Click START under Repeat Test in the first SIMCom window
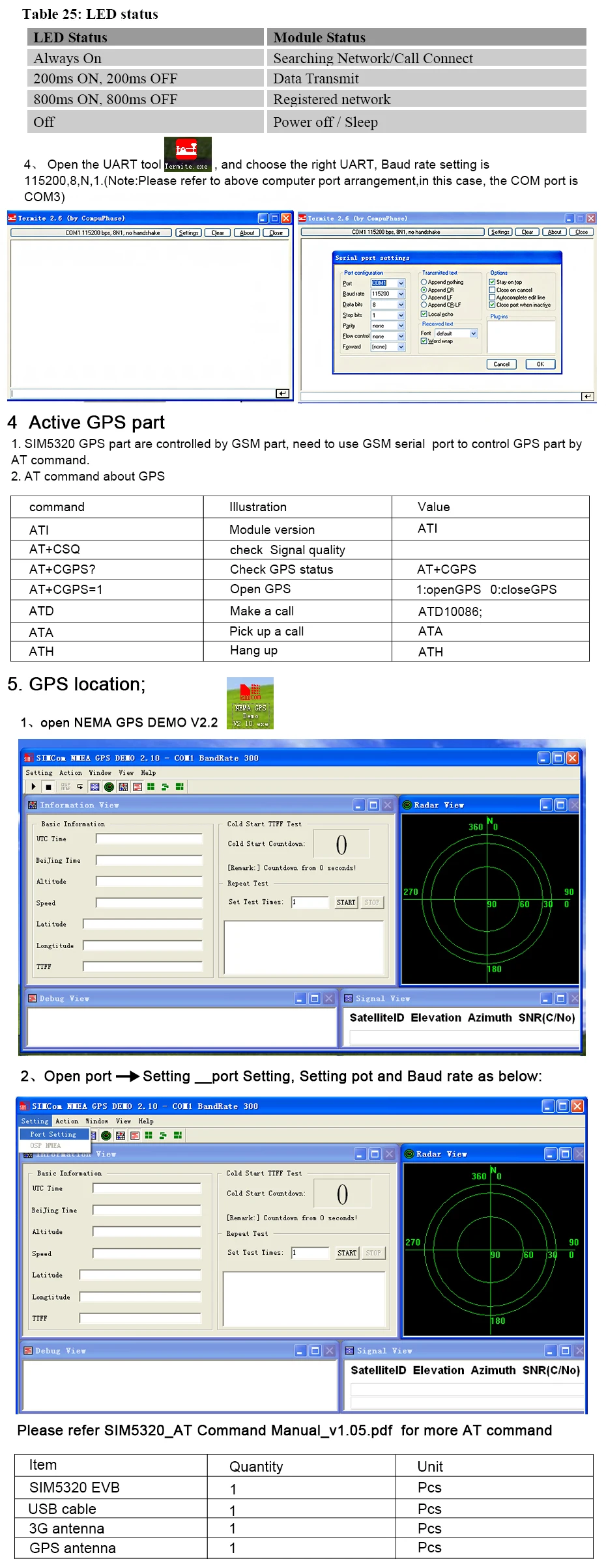Viewport: 606px width, 1568px height. pyautogui.click(x=346, y=903)
